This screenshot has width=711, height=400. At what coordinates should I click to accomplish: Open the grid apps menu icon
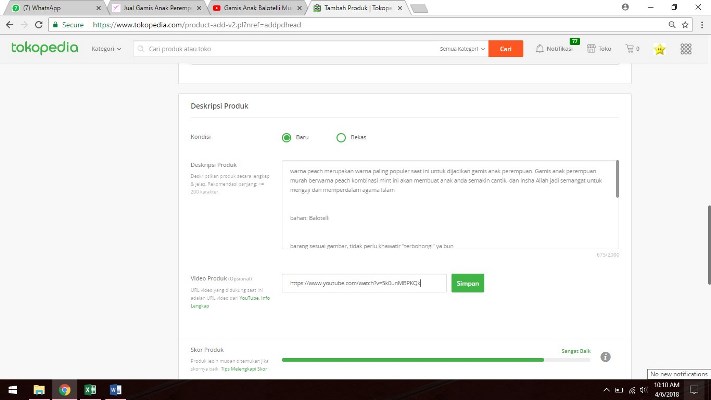(x=686, y=49)
